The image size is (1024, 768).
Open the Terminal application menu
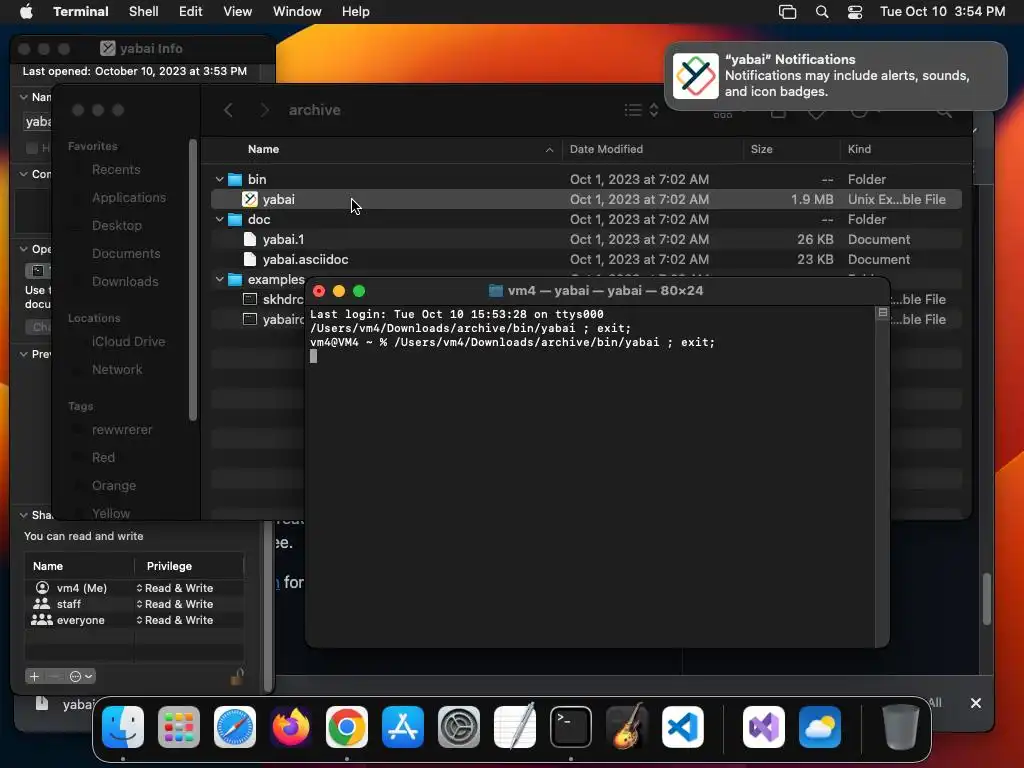[81, 12]
